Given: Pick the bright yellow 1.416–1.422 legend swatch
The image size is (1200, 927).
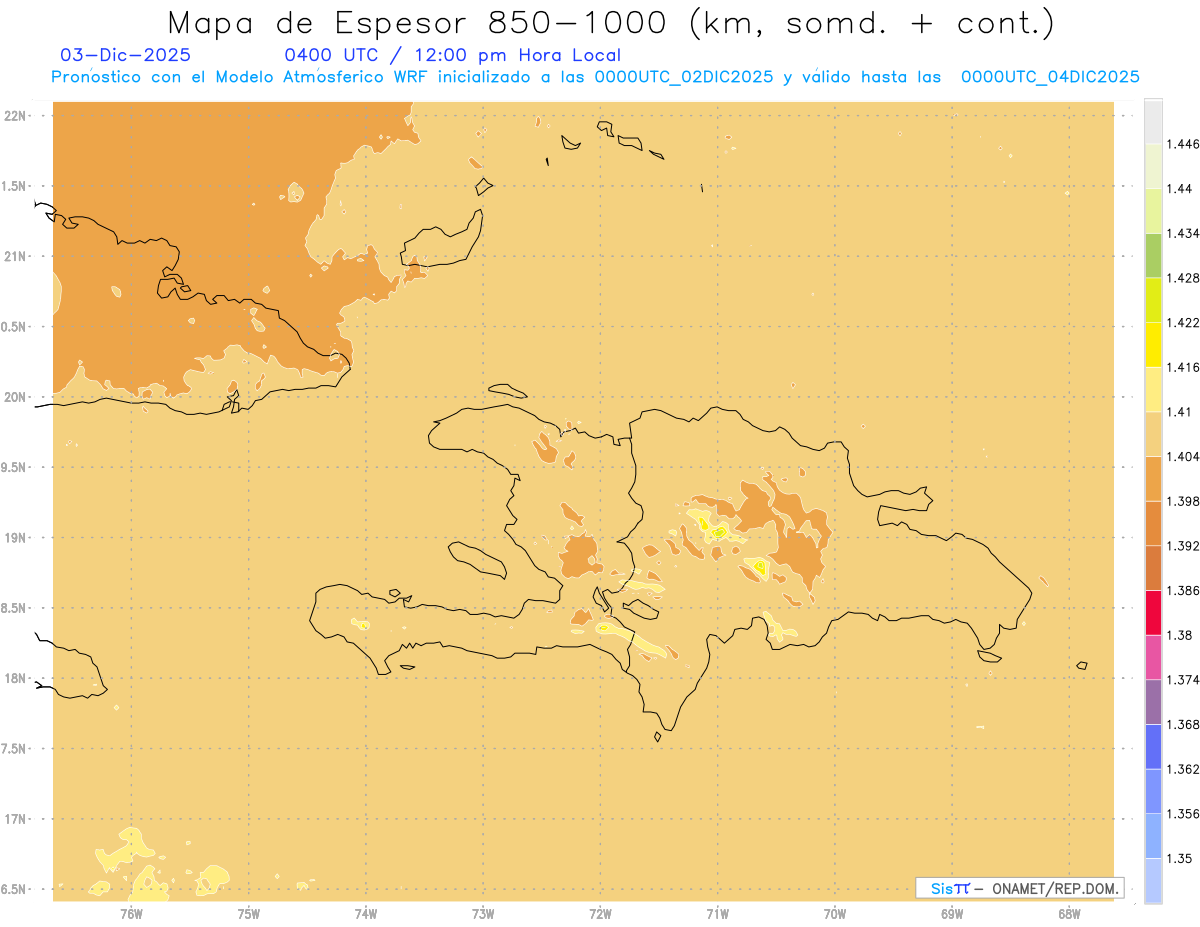Looking at the screenshot, I should [x=1153, y=345].
